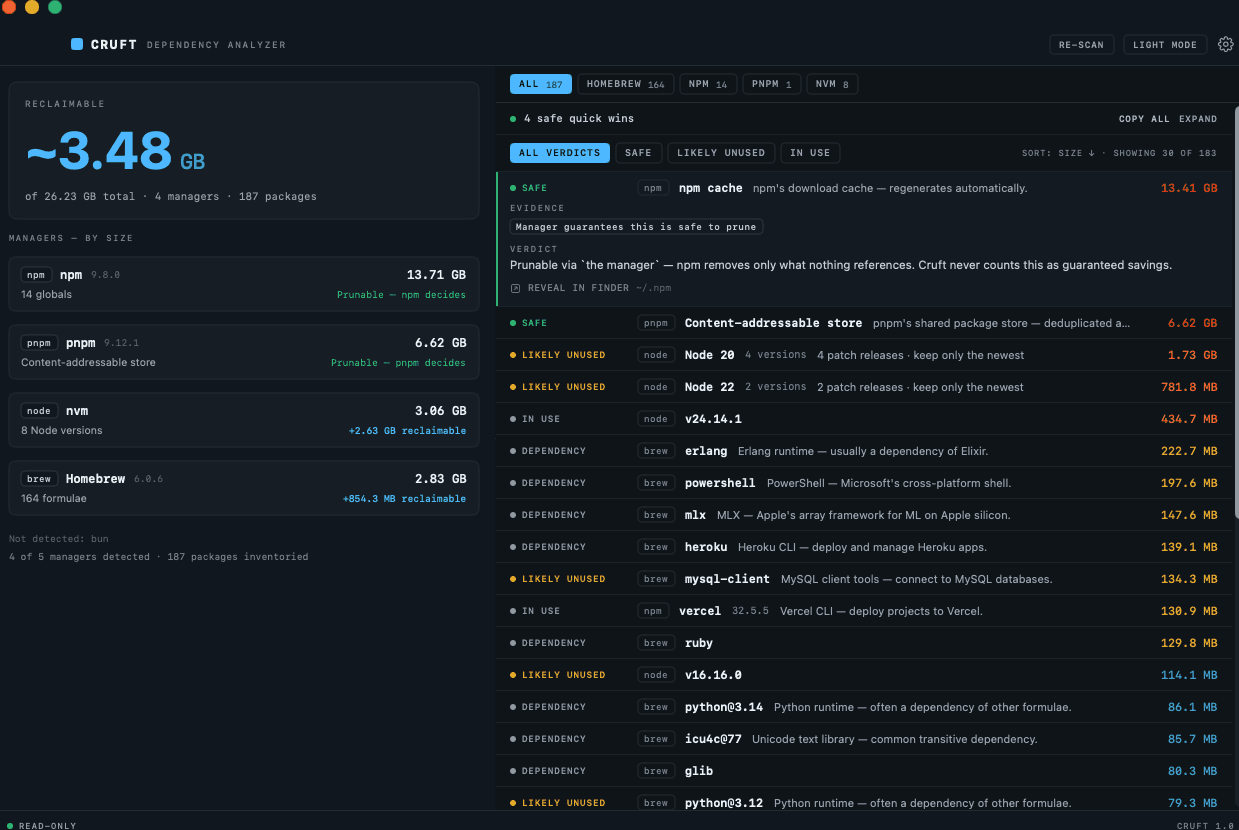Image resolution: width=1239 pixels, height=830 pixels.
Task: Select the PNPM 1 tab
Action: click(x=771, y=85)
